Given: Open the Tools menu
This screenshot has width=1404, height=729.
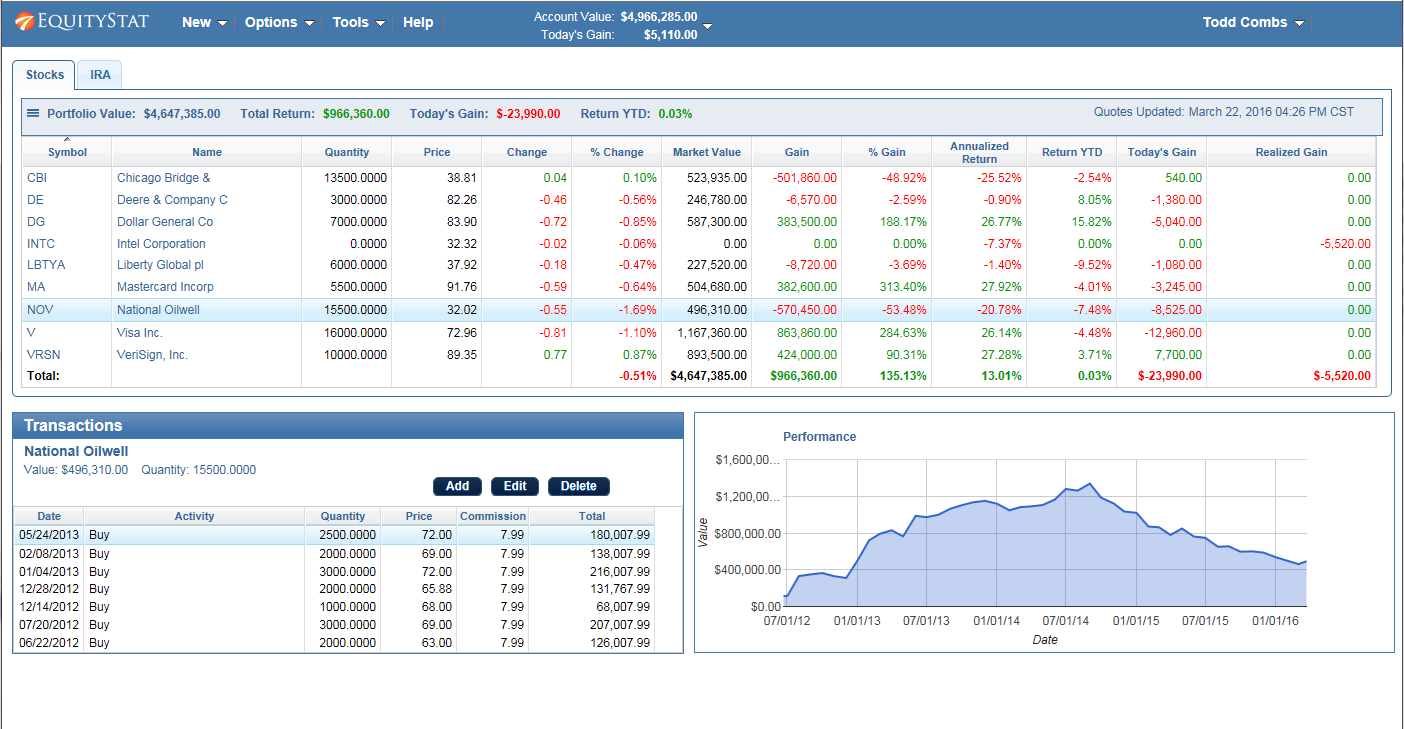Looking at the screenshot, I should tap(359, 22).
